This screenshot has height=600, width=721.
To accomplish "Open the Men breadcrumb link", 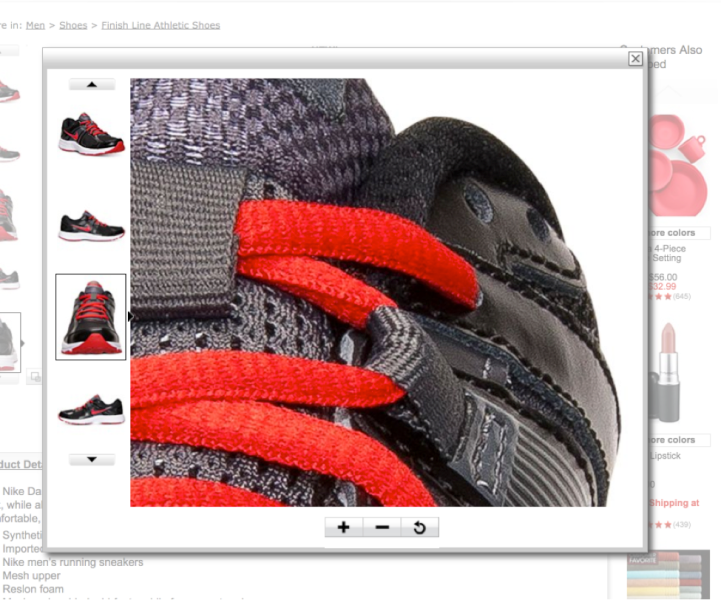I will click(35, 25).
